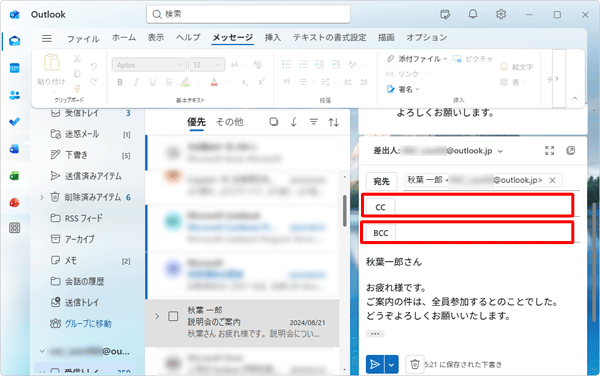Insert a picture (ピクチャ)
This screenshot has width=600, height=376.
pos(473,59)
